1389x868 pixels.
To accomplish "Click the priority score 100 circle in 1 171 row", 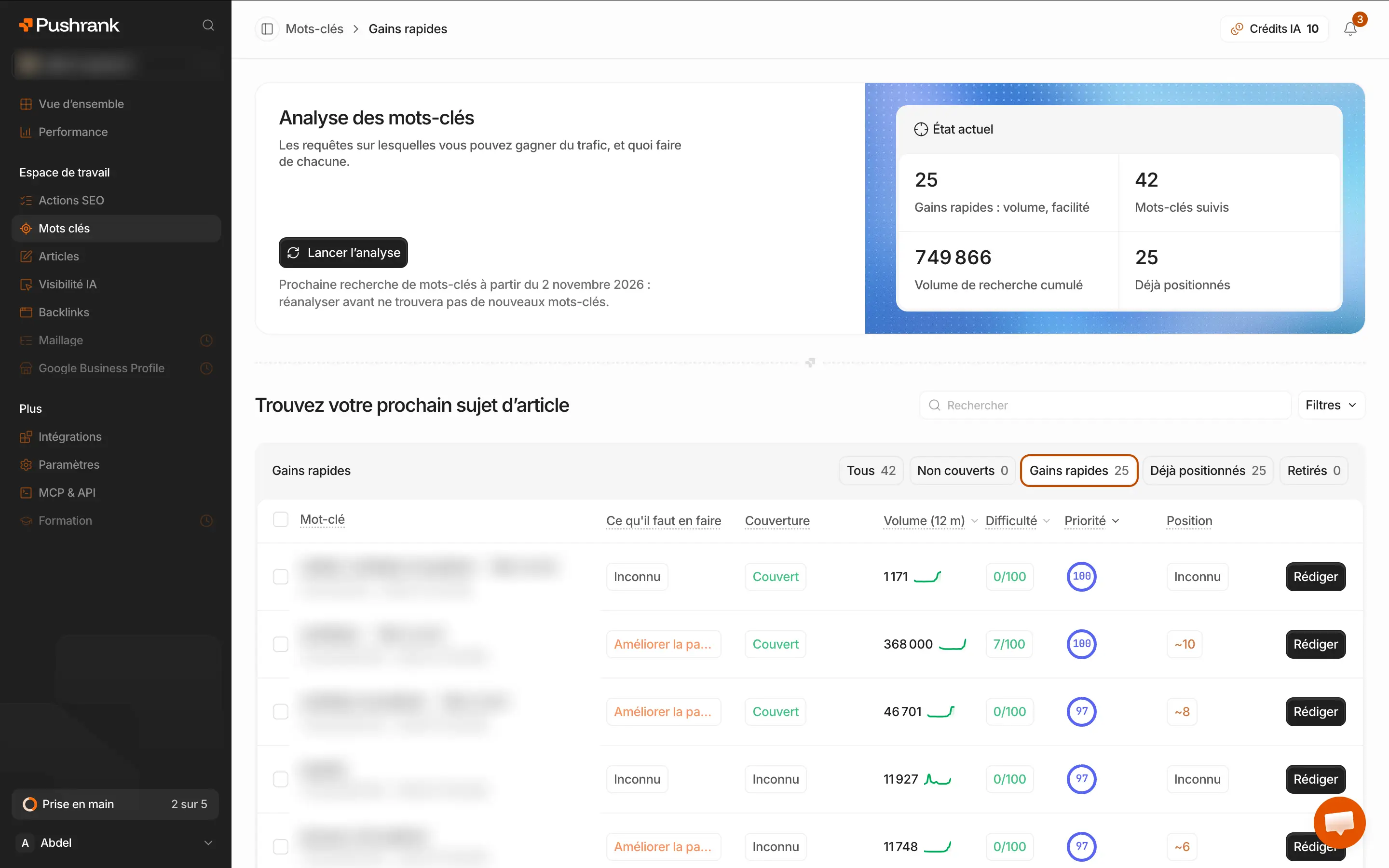I will tap(1081, 576).
